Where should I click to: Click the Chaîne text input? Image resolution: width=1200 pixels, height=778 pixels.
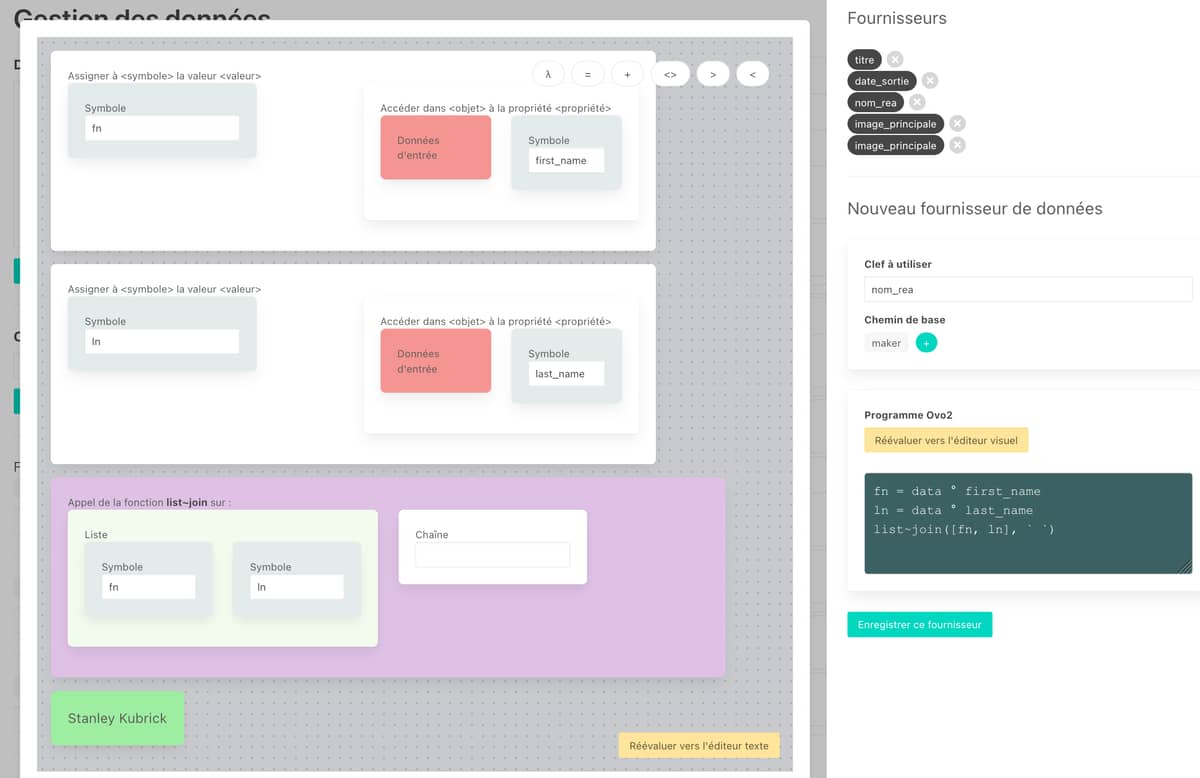(492, 555)
